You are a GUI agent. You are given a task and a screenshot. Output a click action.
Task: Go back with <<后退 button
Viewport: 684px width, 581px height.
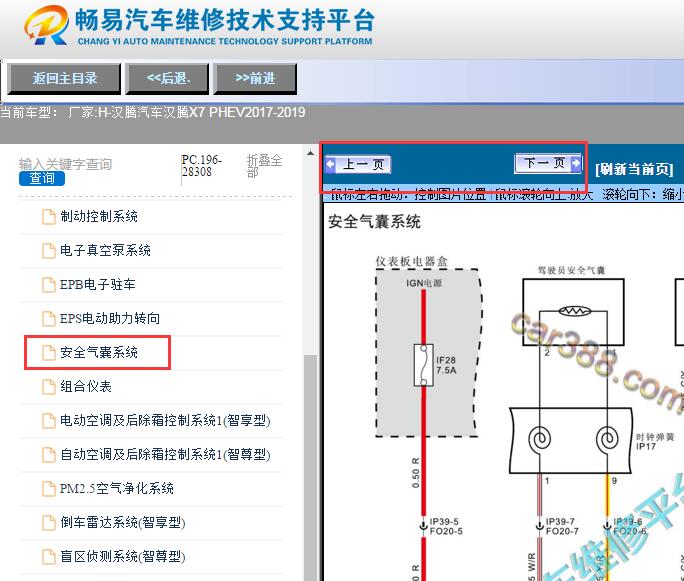[168, 79]
